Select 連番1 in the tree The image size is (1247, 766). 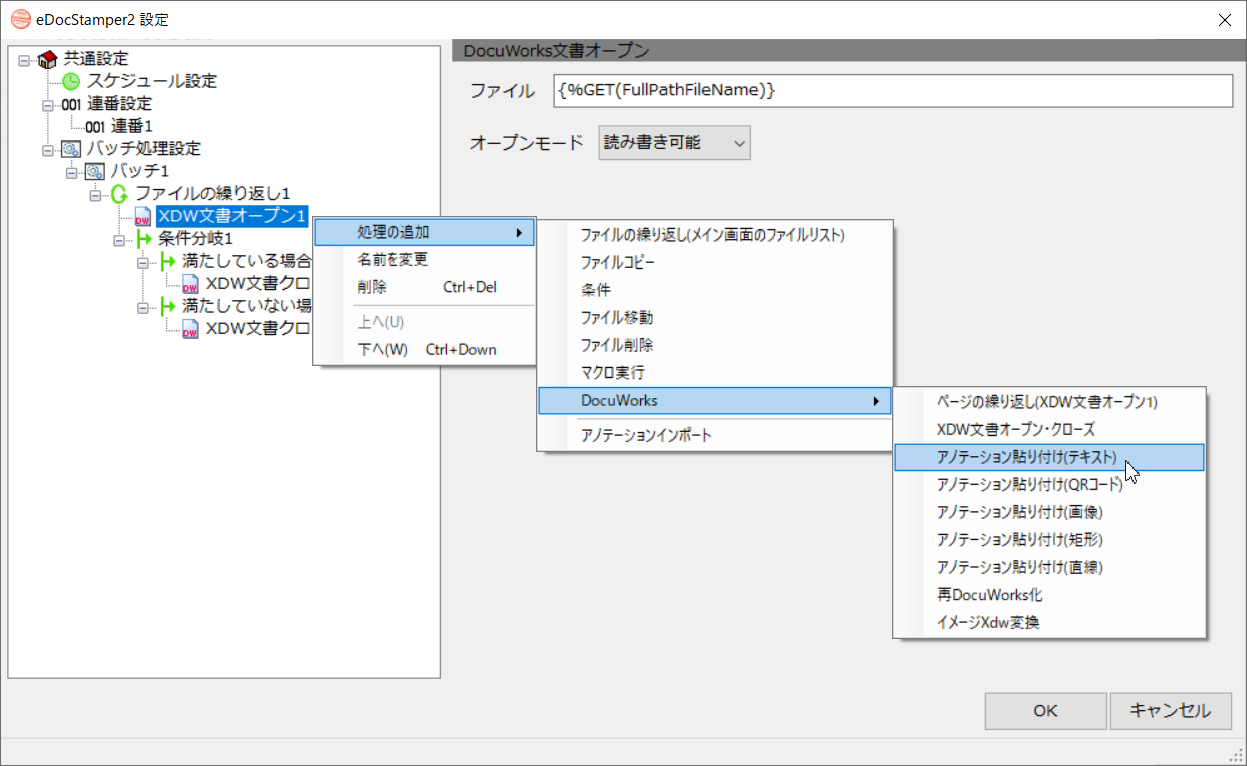point(131,126)
